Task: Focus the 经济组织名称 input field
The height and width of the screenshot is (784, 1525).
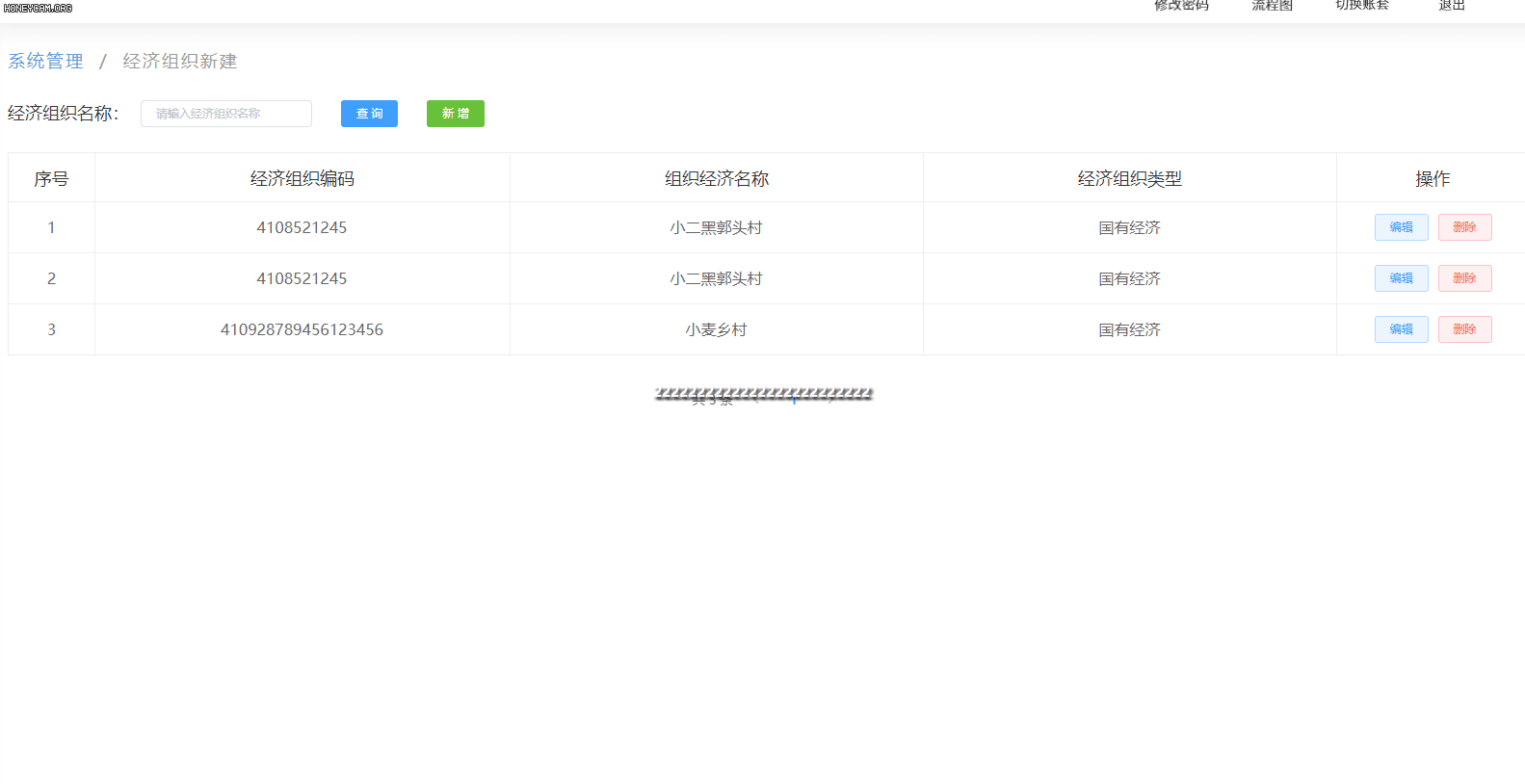Action: 226,114
